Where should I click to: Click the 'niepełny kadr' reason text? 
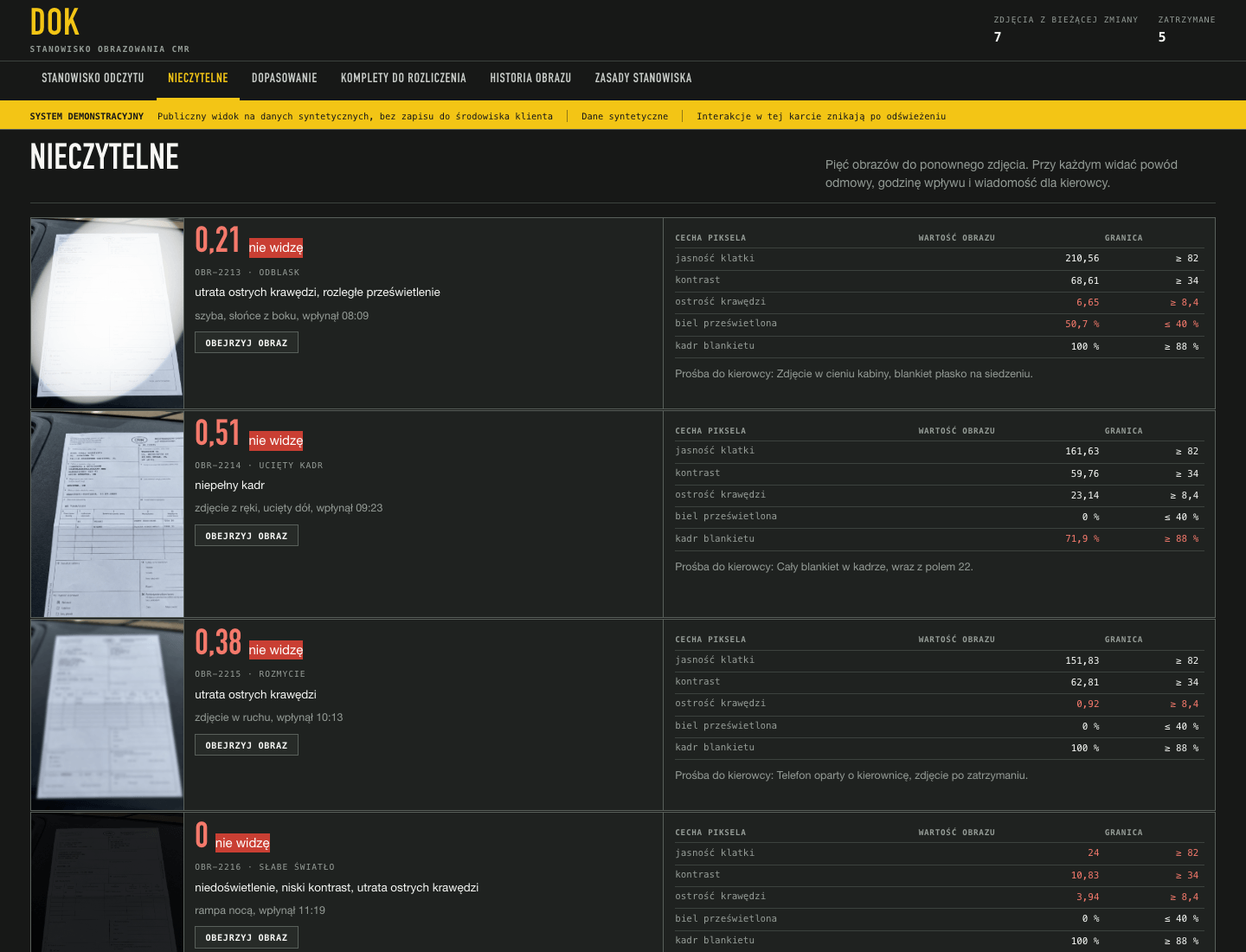pyautogui.click(x=229, y=486)
